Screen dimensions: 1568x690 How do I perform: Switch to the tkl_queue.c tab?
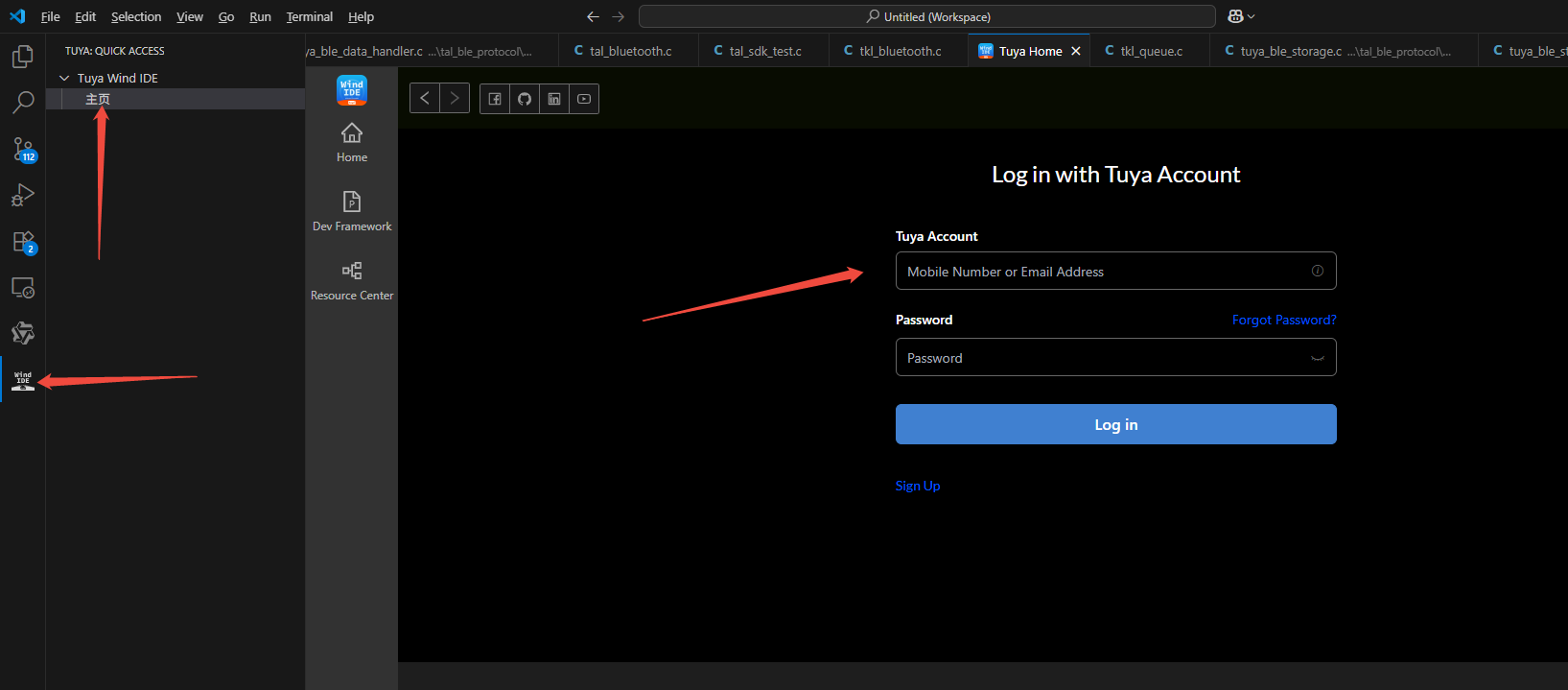[x=1150, y=51]
